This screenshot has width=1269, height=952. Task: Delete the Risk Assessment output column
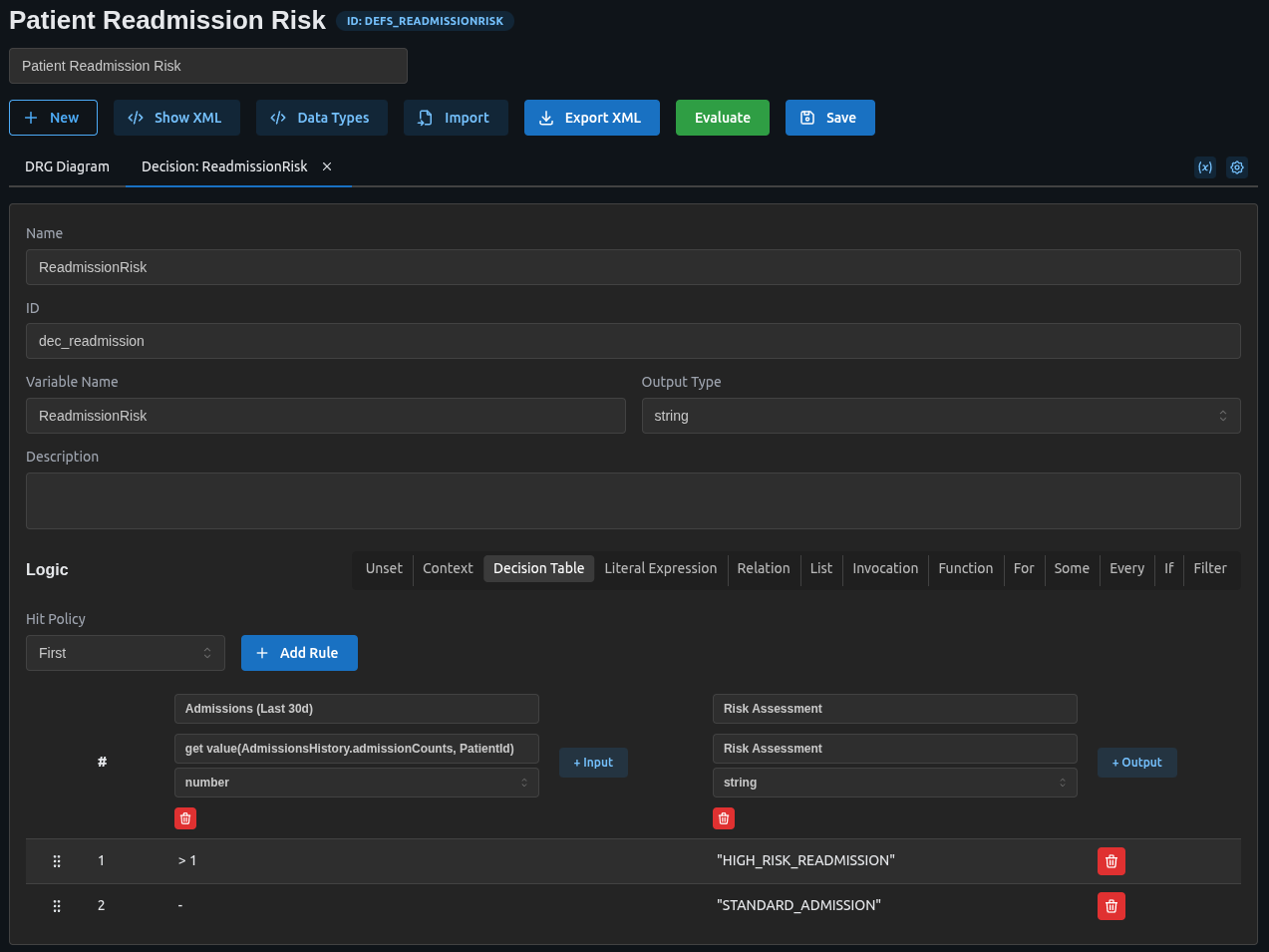pos(724,818)
